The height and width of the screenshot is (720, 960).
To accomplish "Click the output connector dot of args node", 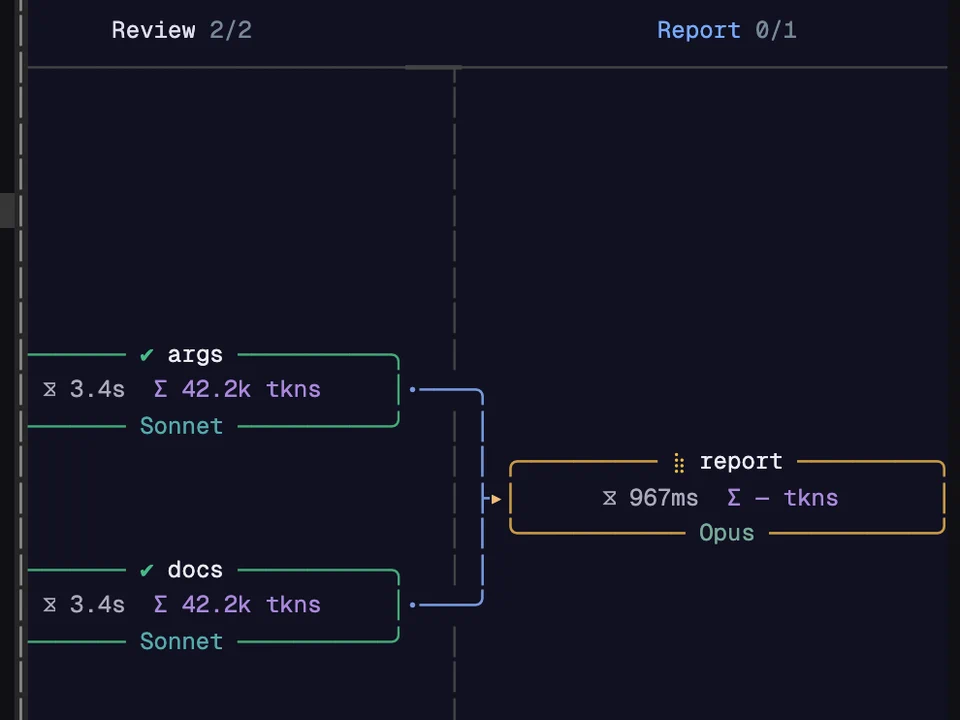I will 413,389.
